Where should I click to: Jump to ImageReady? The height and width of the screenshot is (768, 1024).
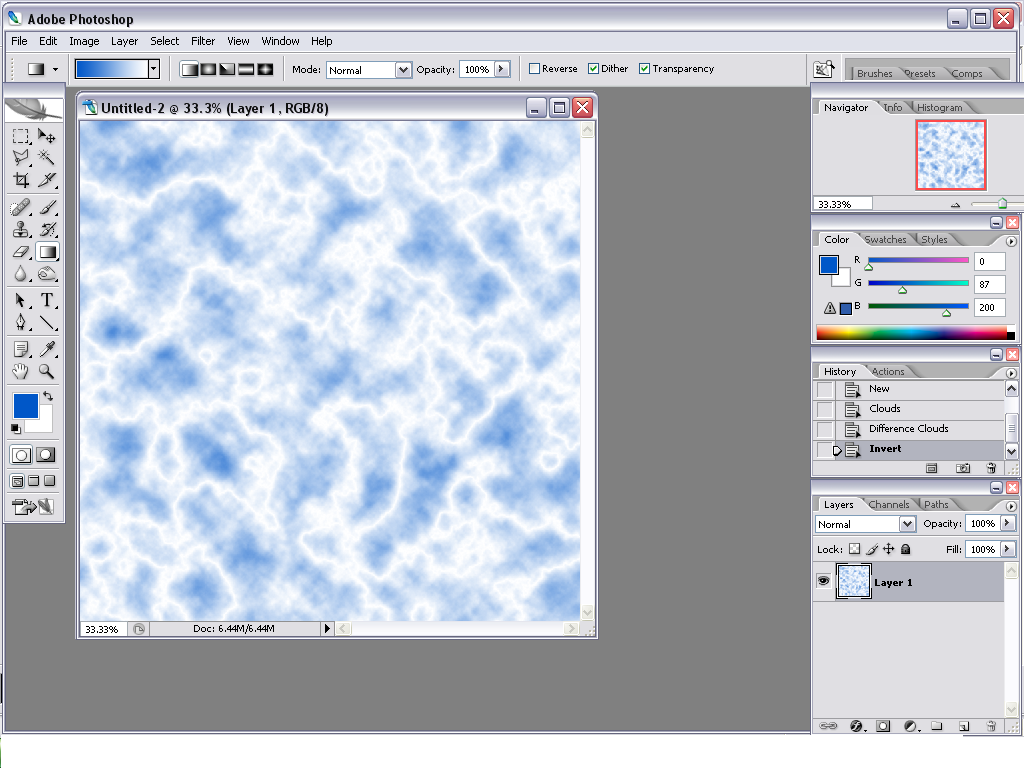(32, 506)
